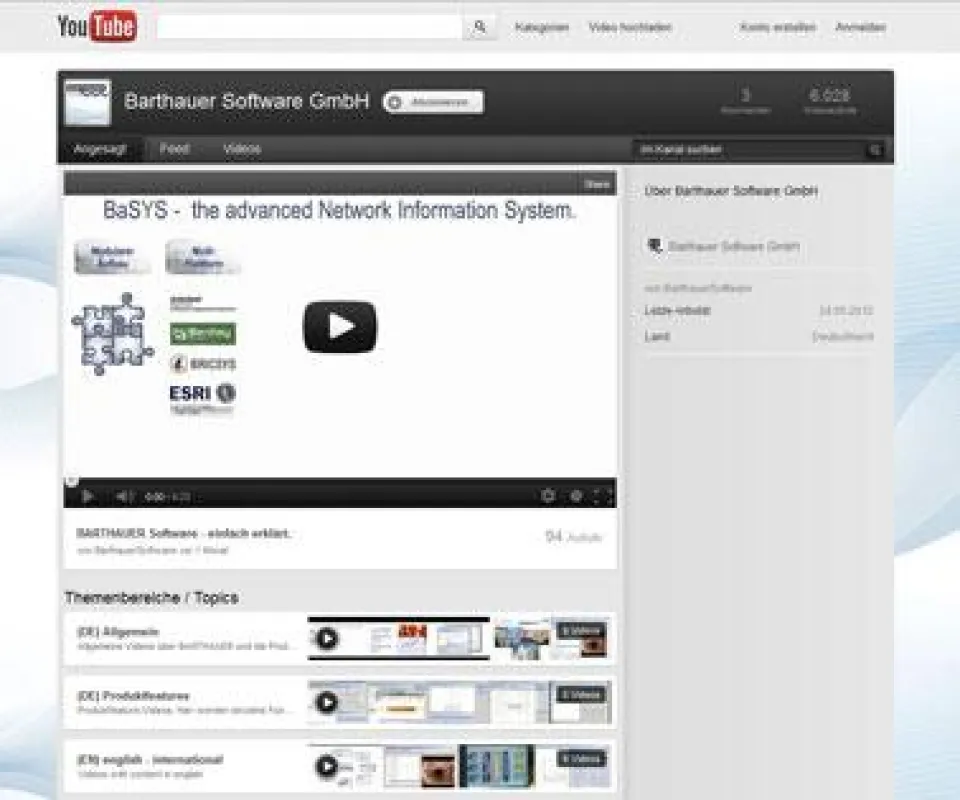Click the channel search magnifier icon
Image resolution: width=960 pixels, height=800 pixels.
pyautogui.click(x=876, y=149)
